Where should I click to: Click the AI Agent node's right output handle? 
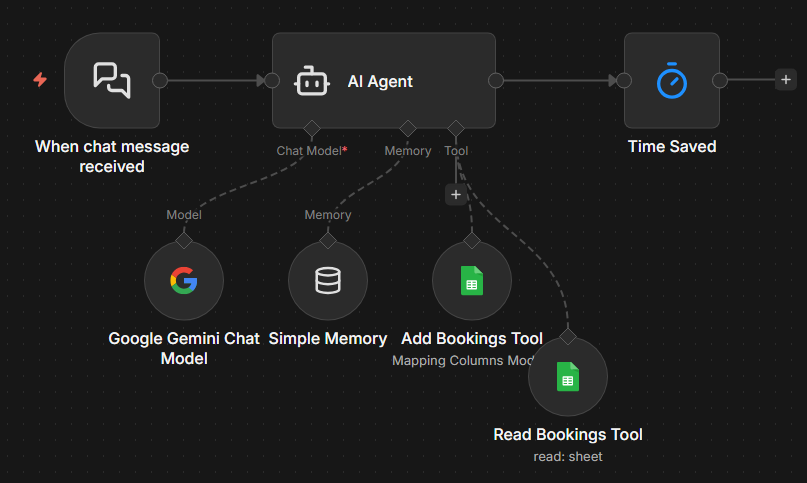(x=495, y=81)
